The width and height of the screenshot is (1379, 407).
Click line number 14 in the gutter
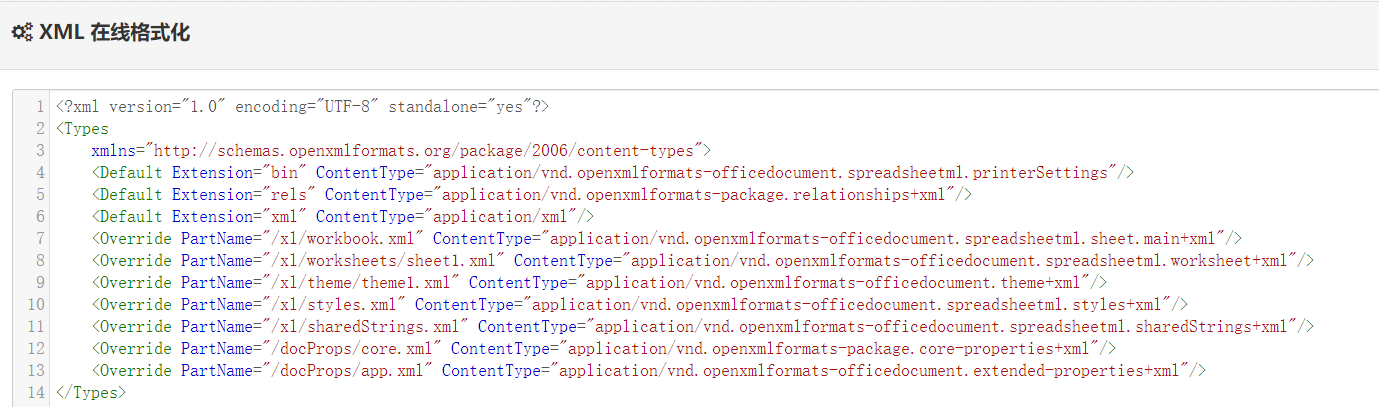[x=36, y=393]
